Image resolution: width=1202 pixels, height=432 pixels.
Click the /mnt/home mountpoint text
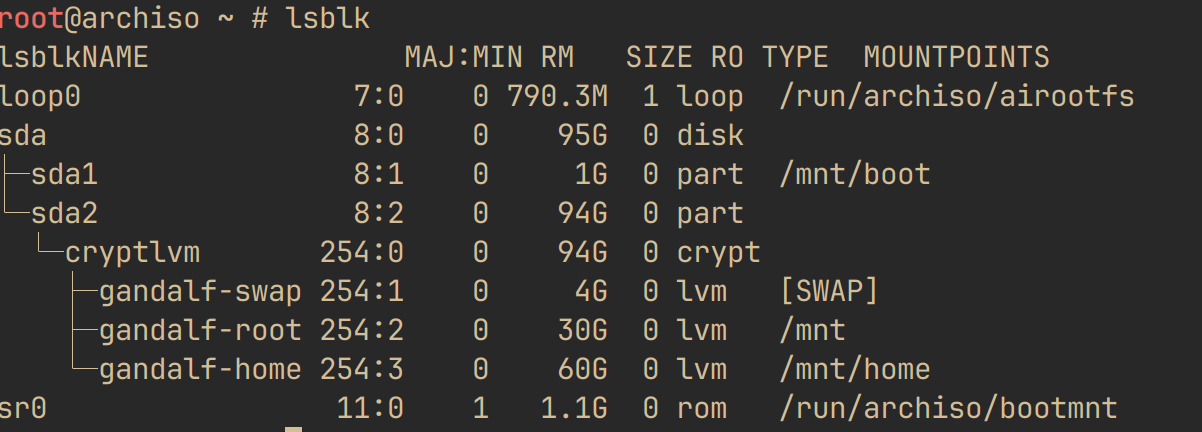854,369
